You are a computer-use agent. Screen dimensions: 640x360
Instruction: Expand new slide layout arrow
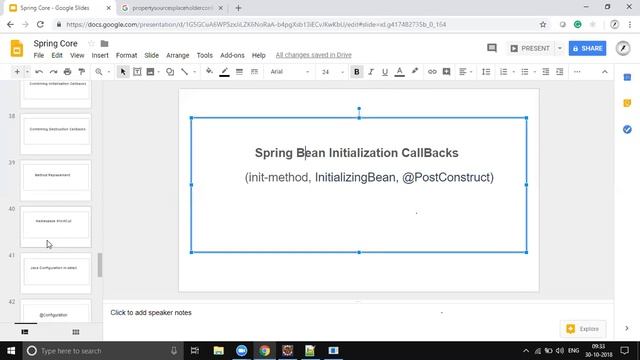click(27, 72)
